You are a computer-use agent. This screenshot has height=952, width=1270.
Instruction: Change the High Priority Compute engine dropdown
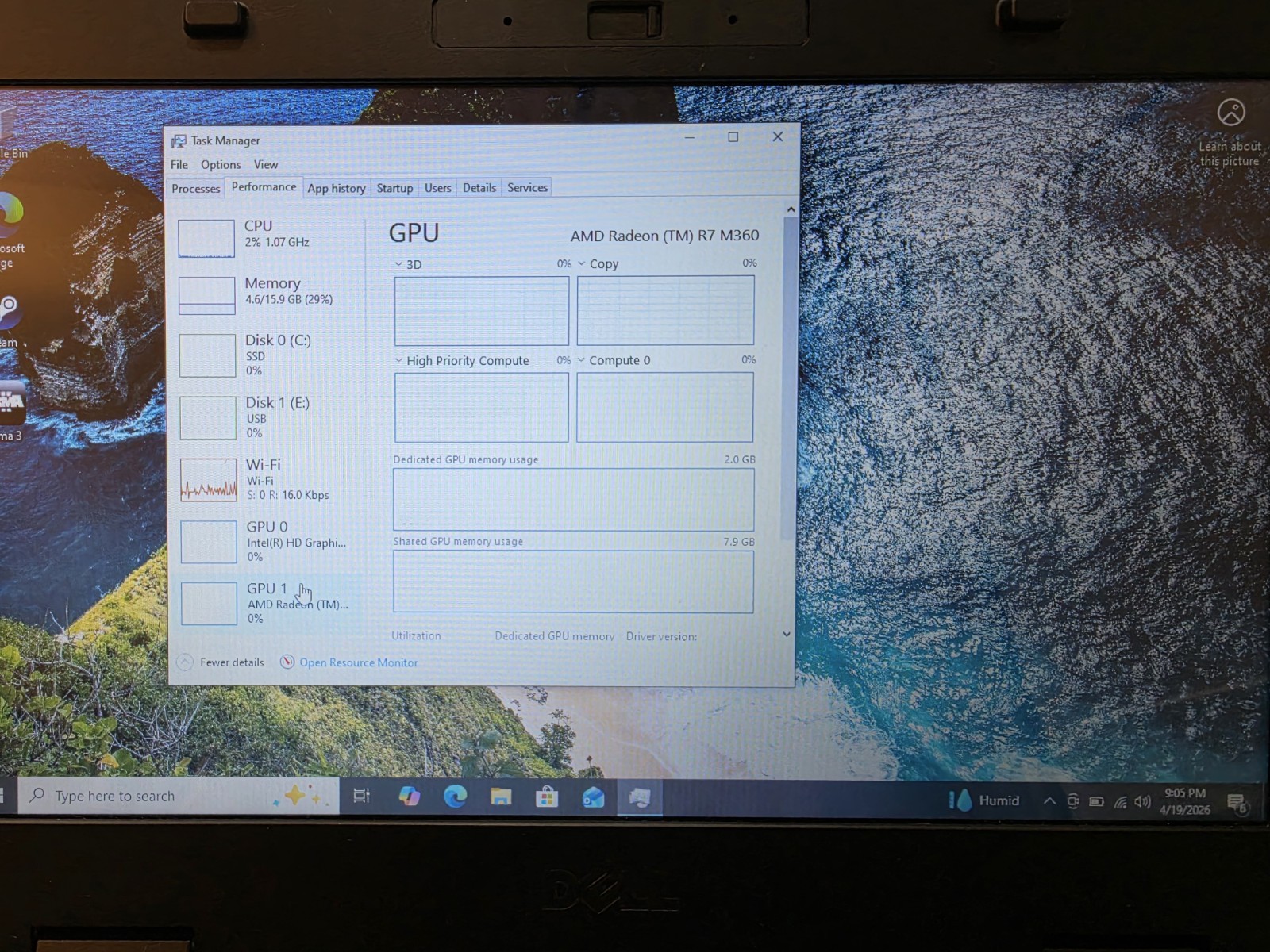click(462, 360)
